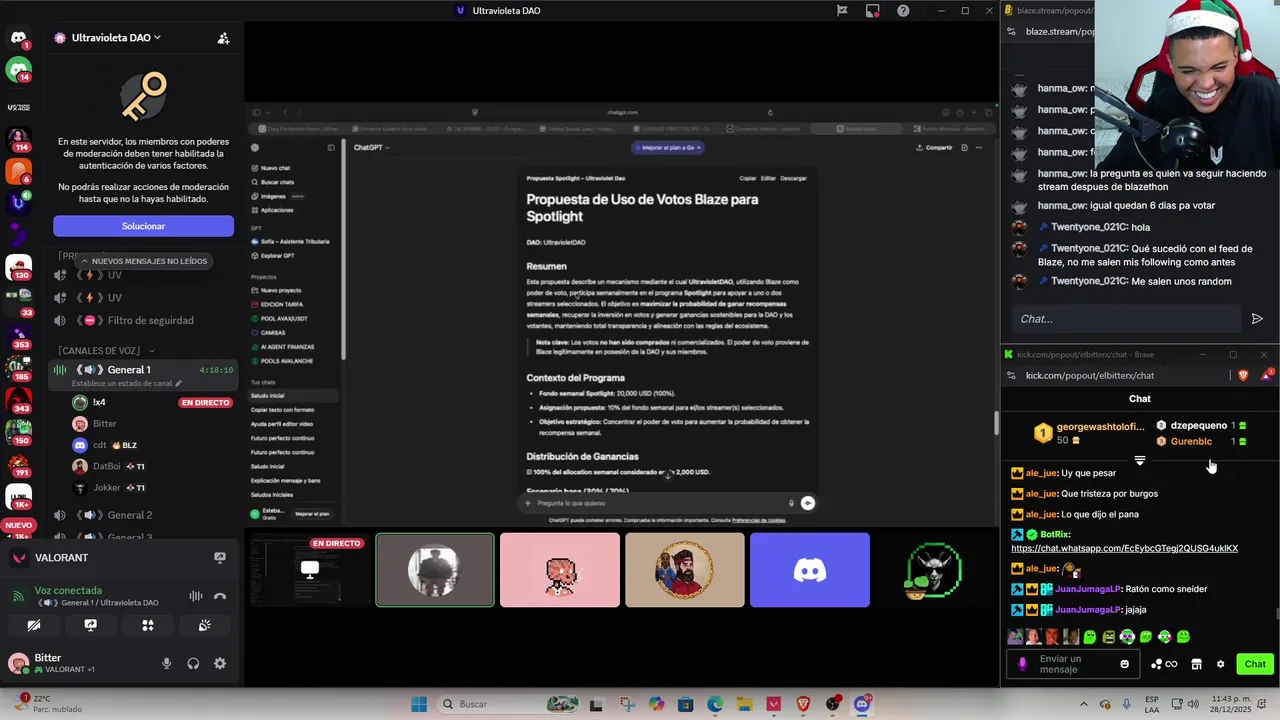This screenshot has width=1280, height=720.
Task: Click voice member Bitter in General 1
Action: (105, 423)
